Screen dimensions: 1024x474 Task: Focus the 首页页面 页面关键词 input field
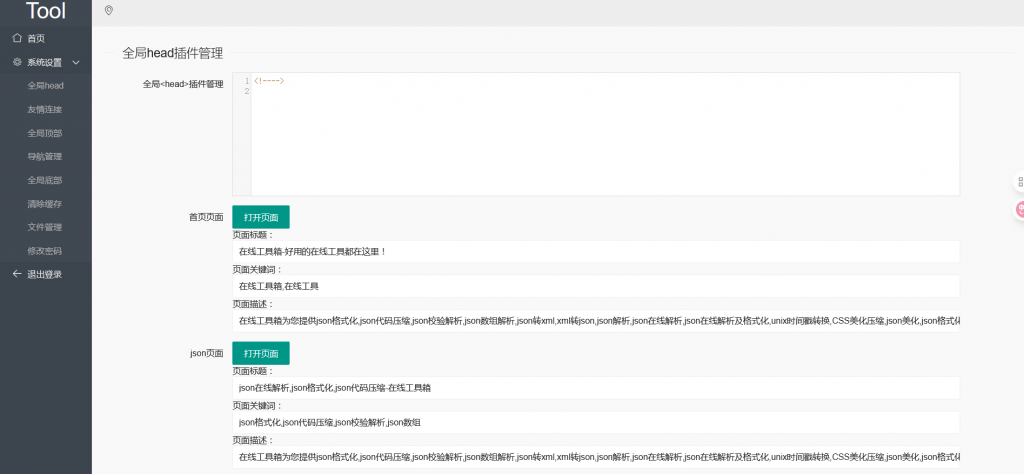pyautogui.click(x=595, y=286)
